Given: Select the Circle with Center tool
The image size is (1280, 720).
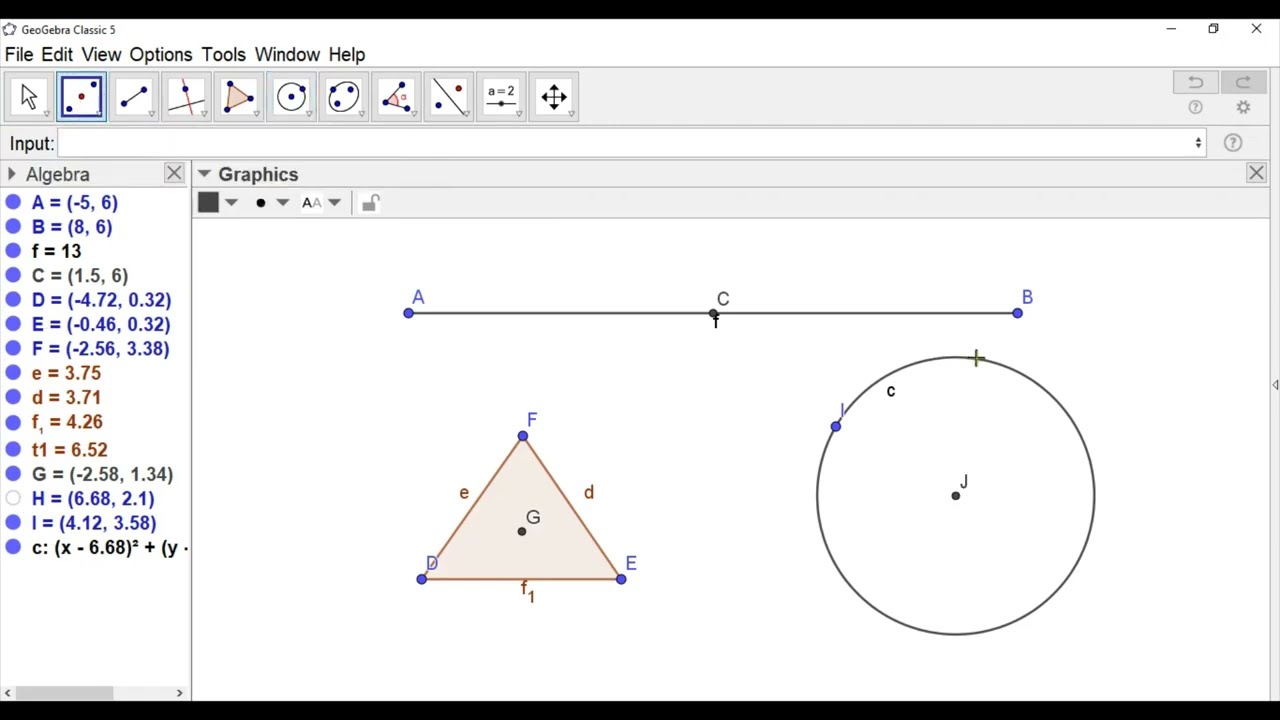Looking at the screenshot, I should (291, 97).
